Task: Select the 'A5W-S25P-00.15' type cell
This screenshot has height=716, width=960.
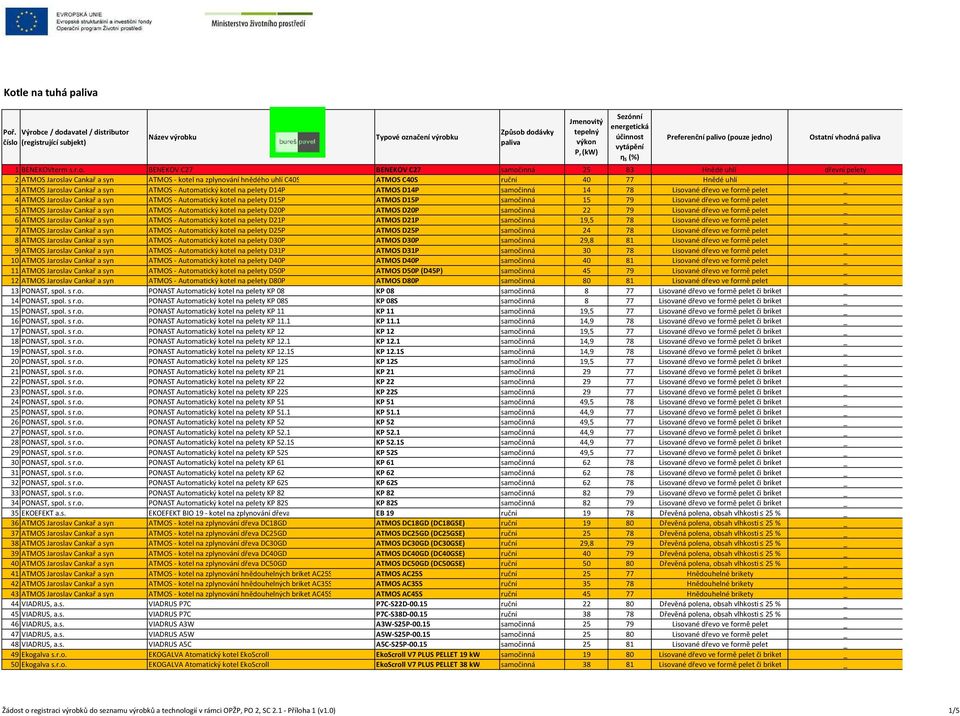Action: coord(437,635)
